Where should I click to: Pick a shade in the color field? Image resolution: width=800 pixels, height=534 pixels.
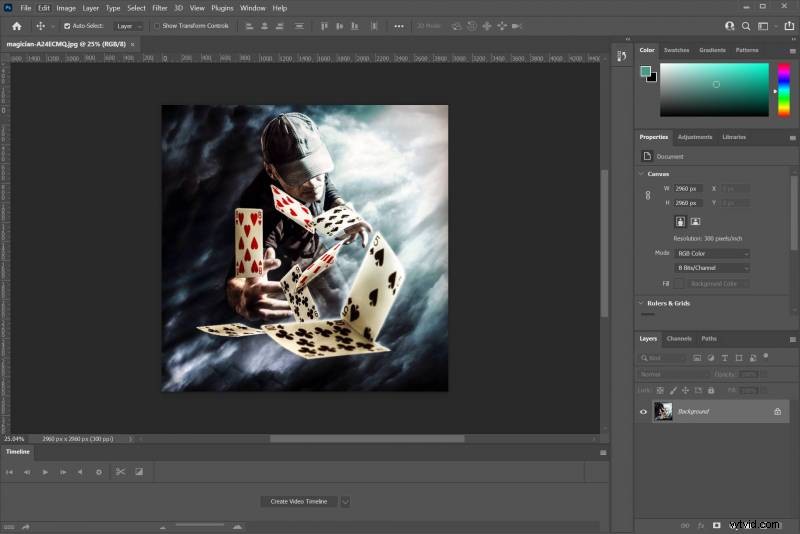click(714, 90)
